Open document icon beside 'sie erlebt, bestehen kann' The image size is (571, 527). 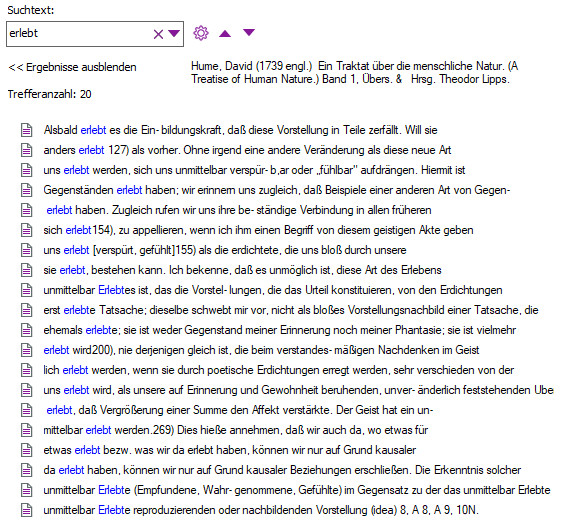tap(27, 270)
